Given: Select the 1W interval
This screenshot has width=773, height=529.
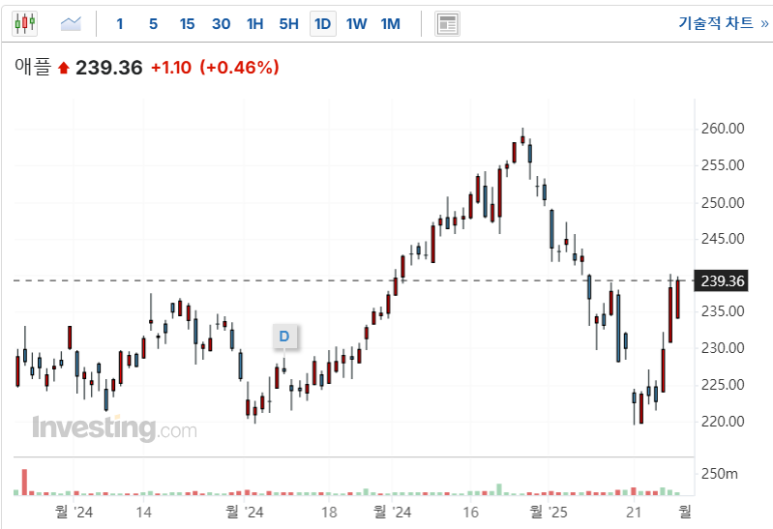Looking at the screenshot, I should [356, 24].
